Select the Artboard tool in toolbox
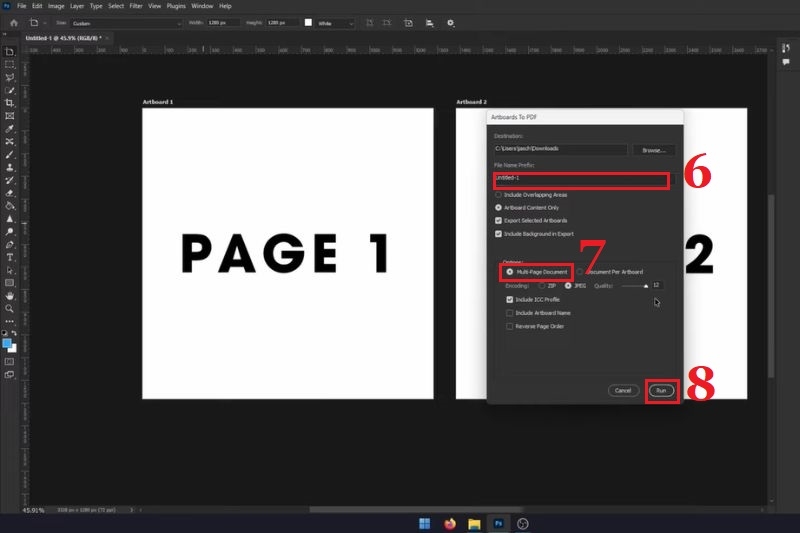 9,52
